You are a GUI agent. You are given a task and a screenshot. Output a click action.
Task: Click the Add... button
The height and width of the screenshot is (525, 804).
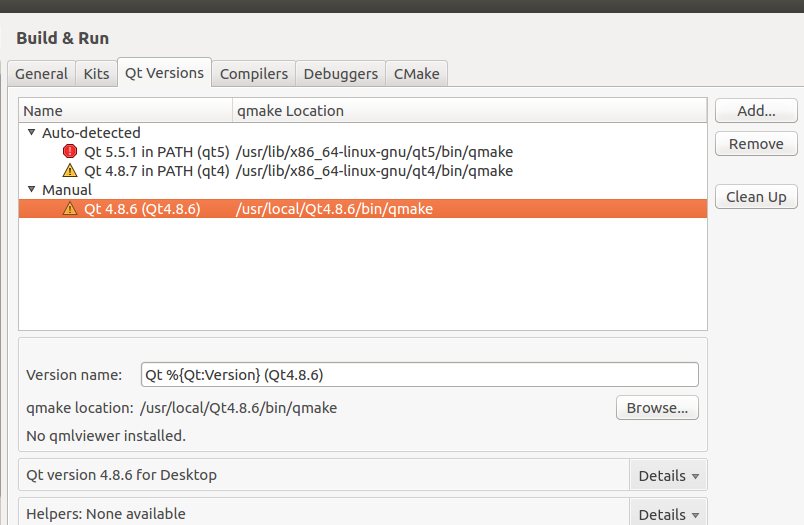pyautogui.click(x=756, y=111)
